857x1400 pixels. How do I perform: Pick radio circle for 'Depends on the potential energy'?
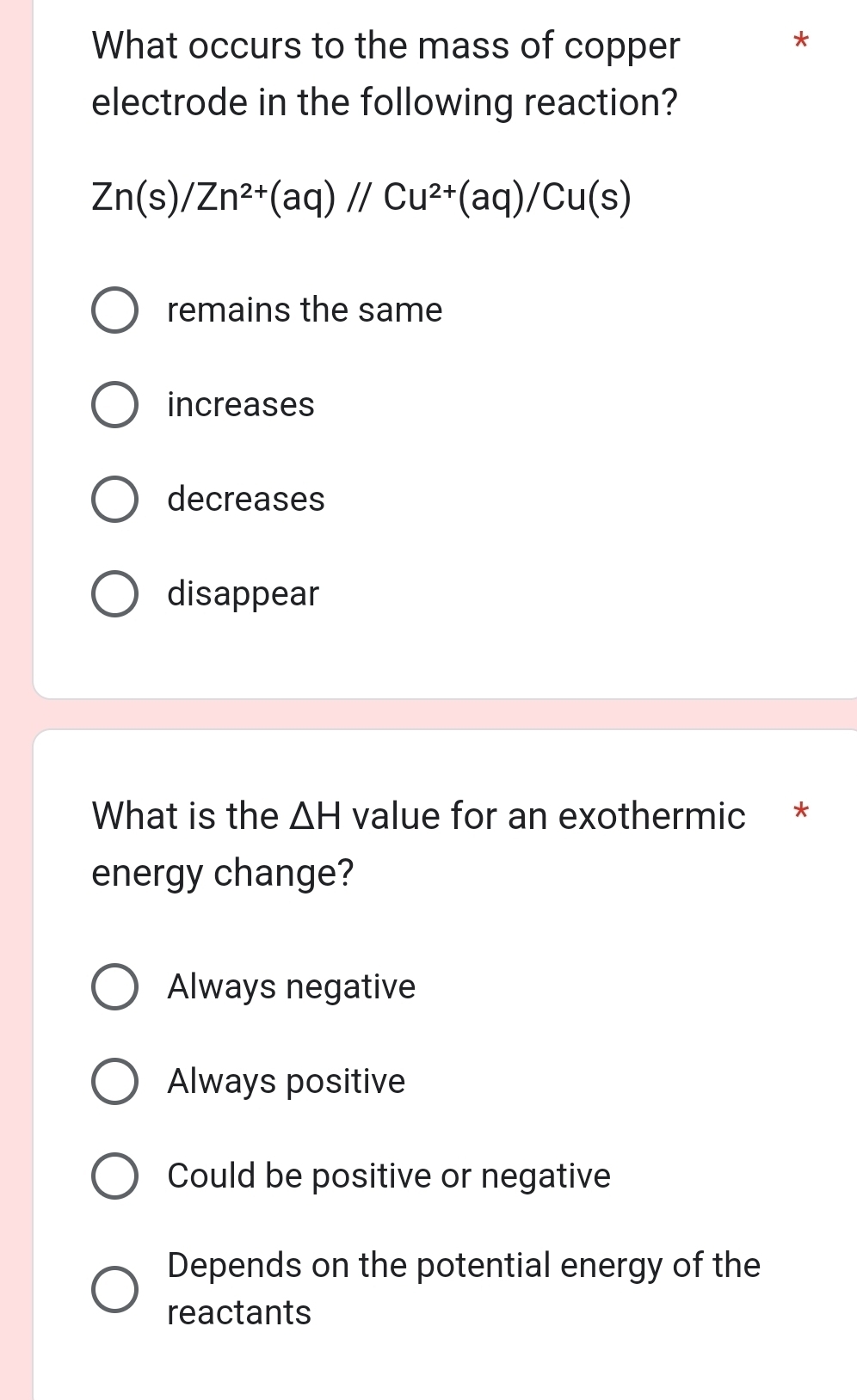114,1289
